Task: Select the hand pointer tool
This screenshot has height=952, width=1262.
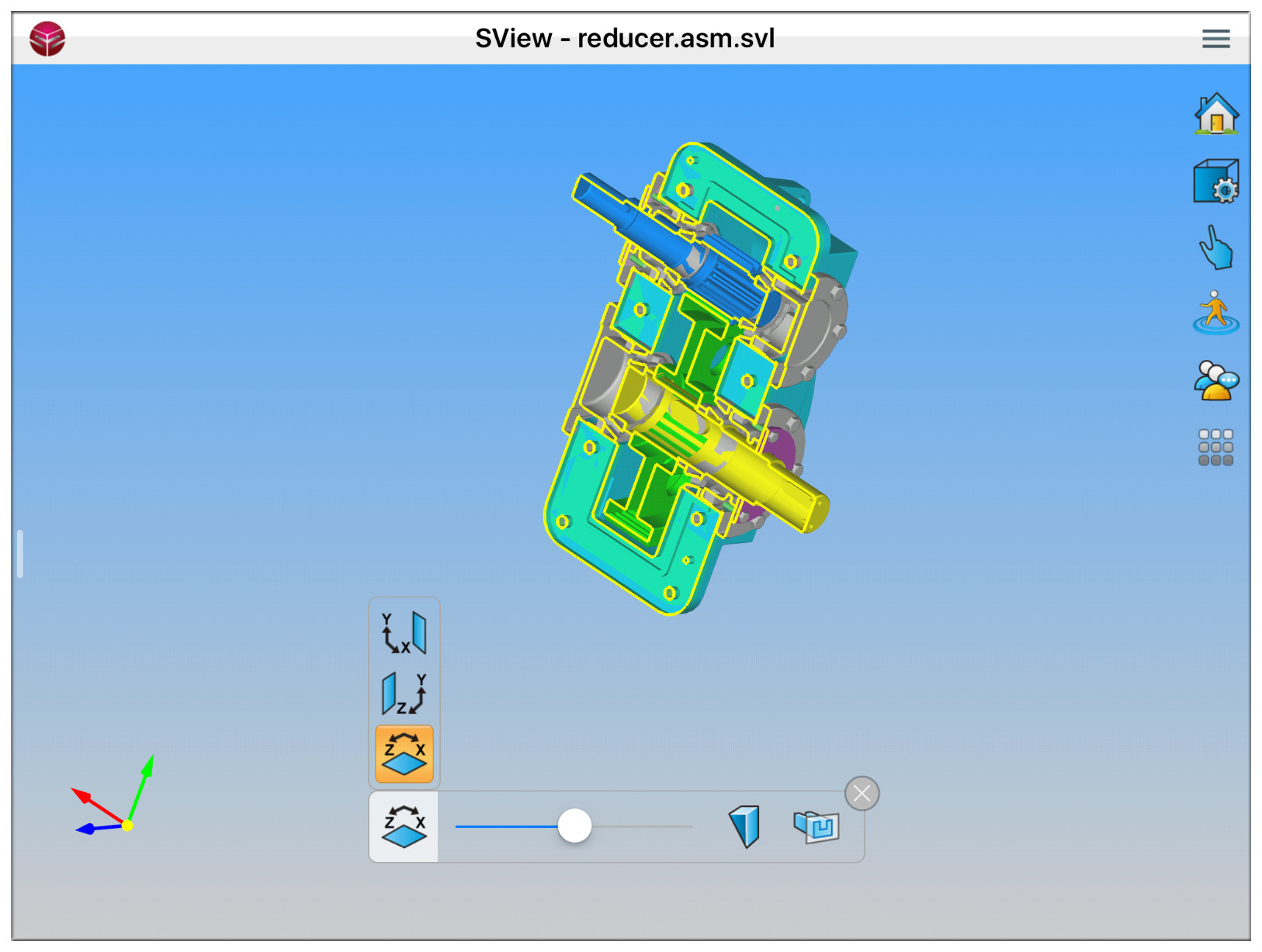Action: 1216,248
